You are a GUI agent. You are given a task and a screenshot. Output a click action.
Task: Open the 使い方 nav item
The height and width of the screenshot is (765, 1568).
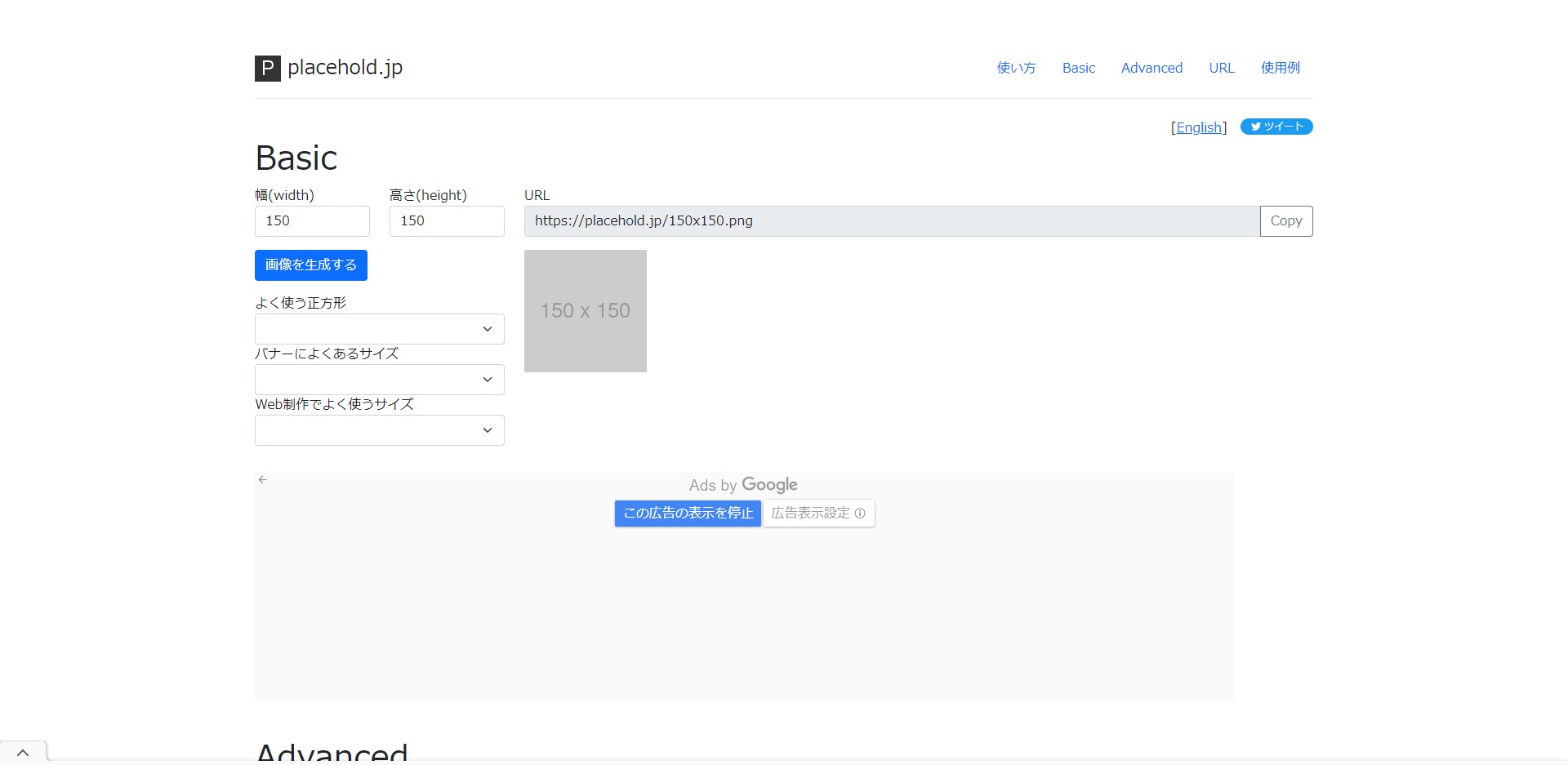pos(1016,68)
